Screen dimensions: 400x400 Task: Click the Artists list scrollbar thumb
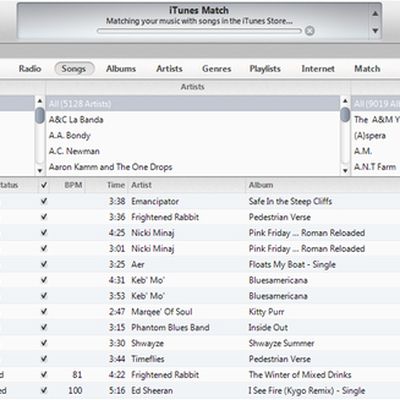click(345, 115)
